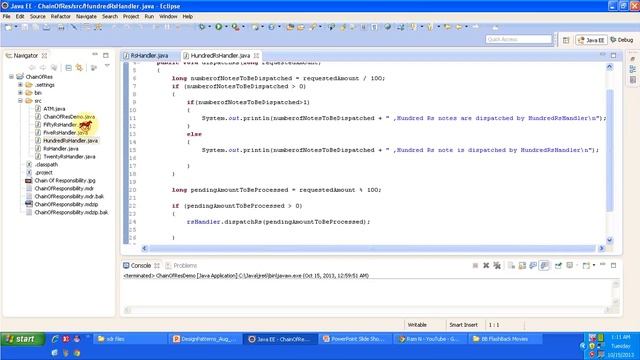Open the Open Console dropdown arrow
The height and width of the screenshot is (360, 640).
(593, 266)
